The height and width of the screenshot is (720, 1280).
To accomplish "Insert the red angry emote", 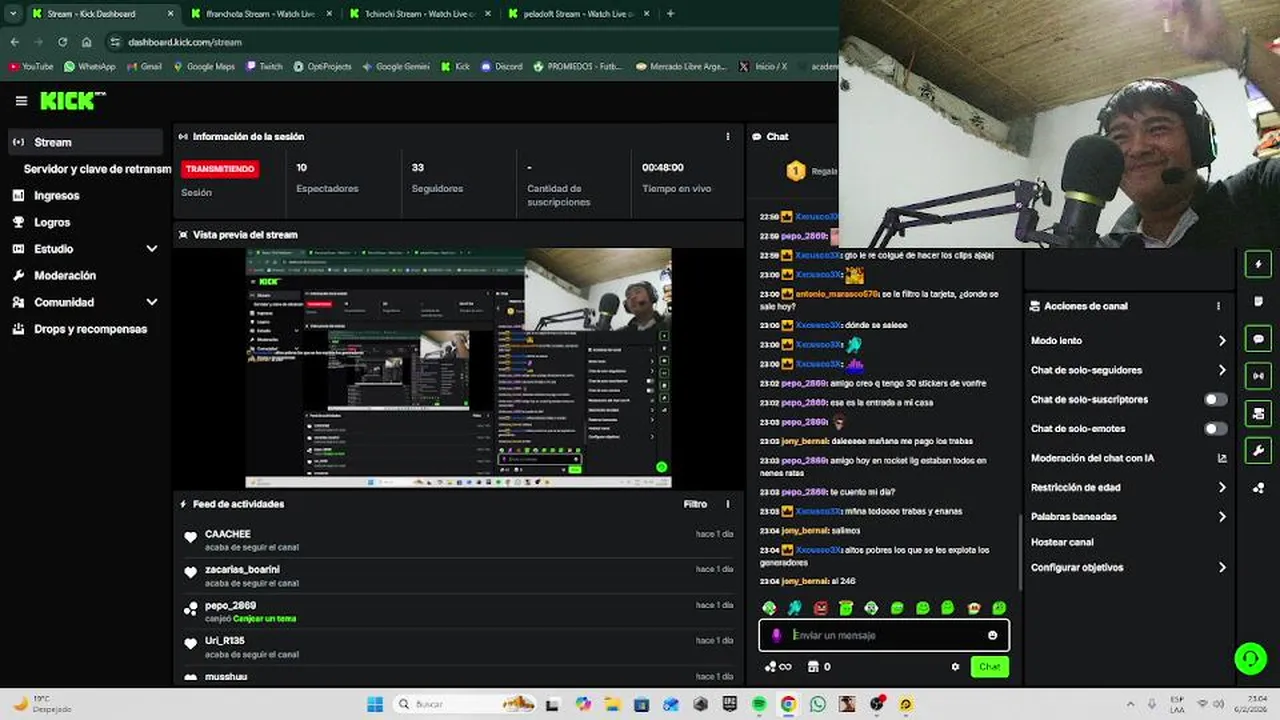I will [x=820, y=608].
